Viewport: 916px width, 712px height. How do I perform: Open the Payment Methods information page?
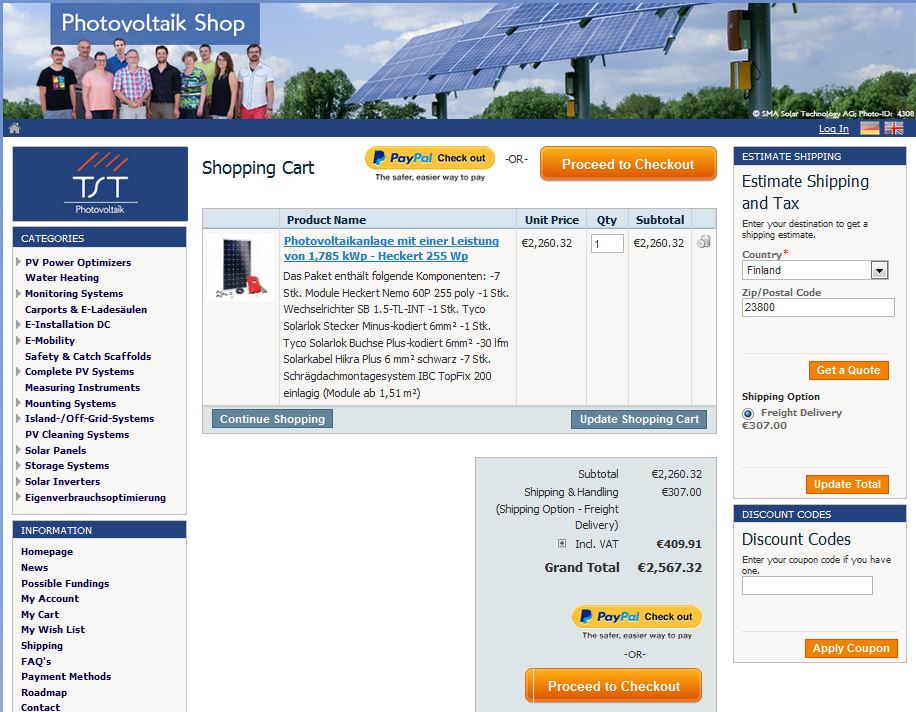(x=66, y=676)
